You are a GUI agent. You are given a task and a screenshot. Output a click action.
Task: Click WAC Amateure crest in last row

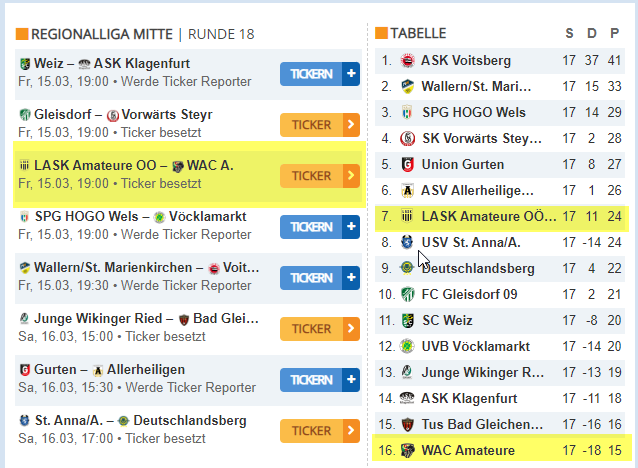pyautogui.click(x=407, y=450)
